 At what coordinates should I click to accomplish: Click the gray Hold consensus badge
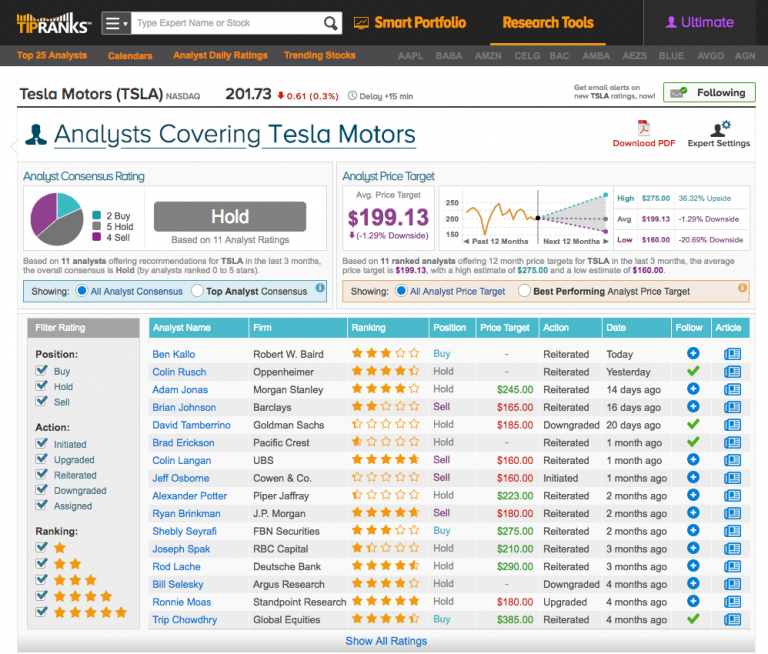pos(230,217)
